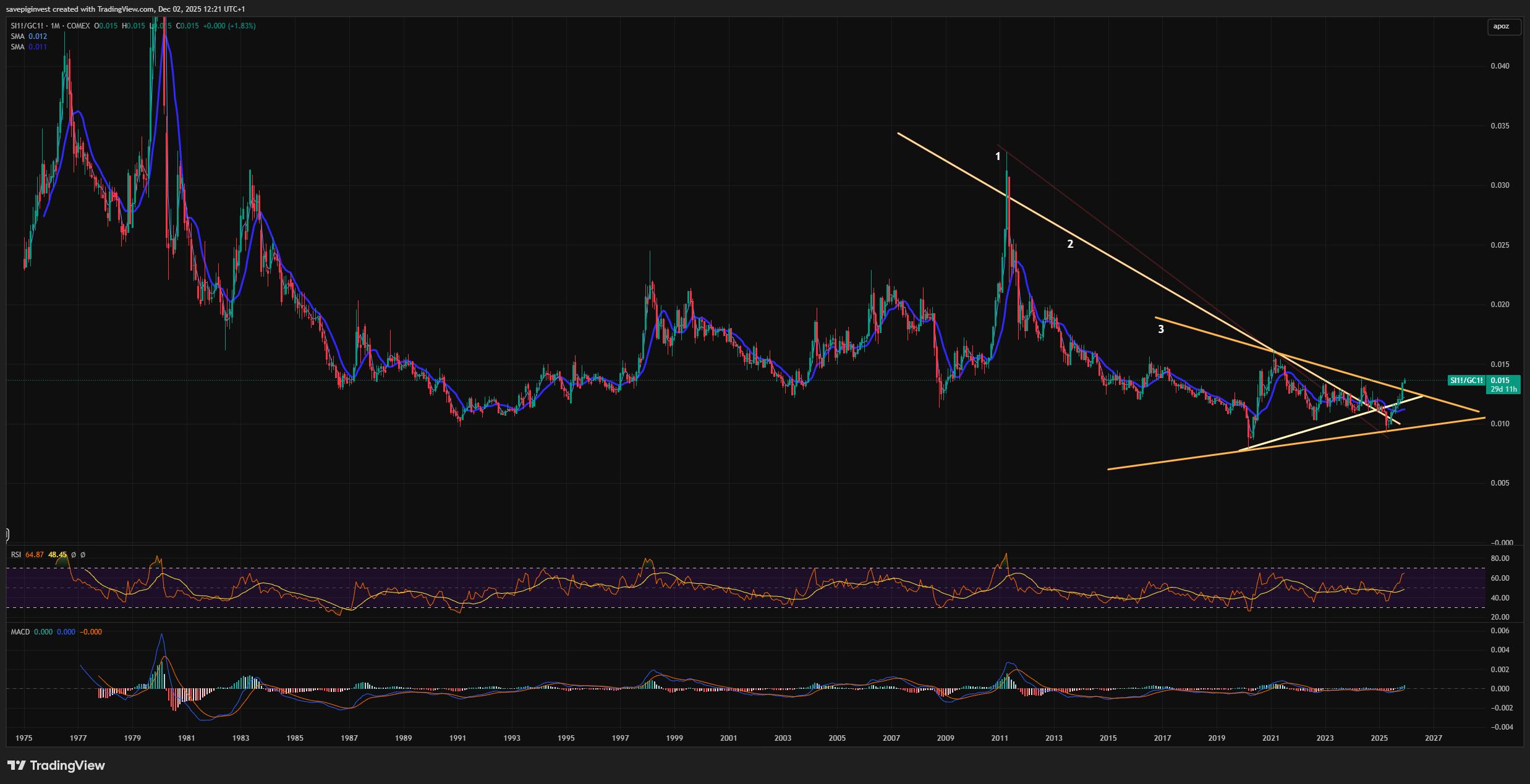Click the 1975 label on time axis
Screen dimensions: 1530x784
[24, 738]
